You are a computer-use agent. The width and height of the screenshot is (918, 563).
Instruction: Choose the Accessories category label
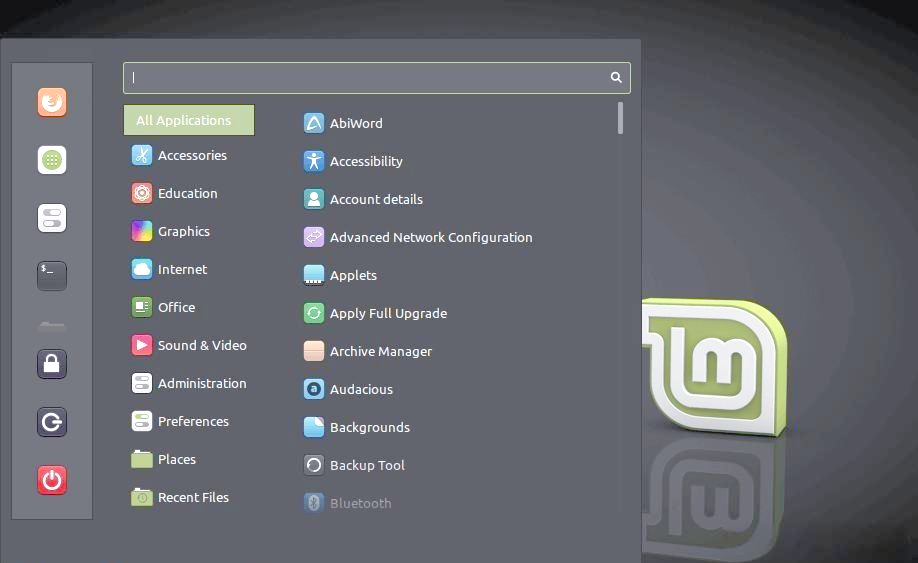(192, 155)
